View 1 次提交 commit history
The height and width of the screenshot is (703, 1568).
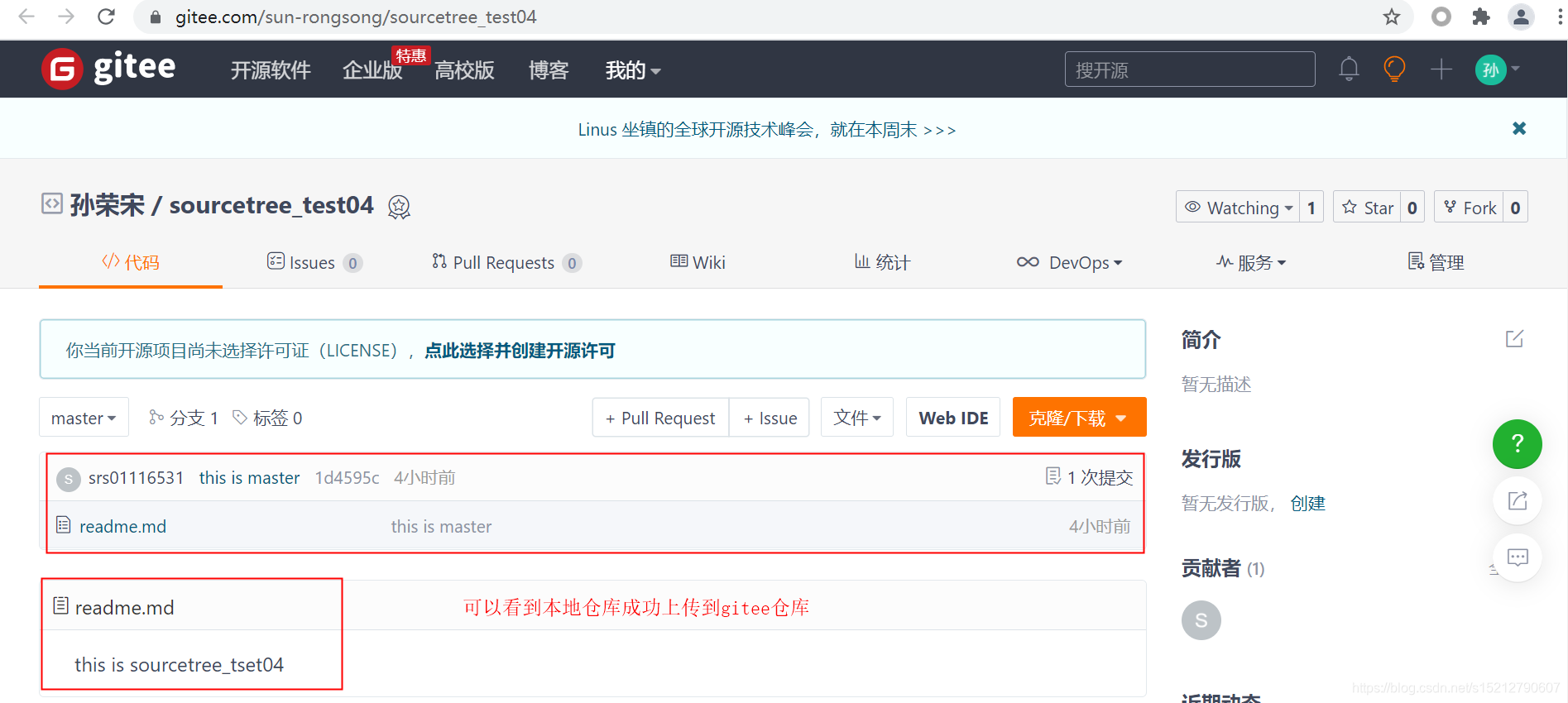click(1089, 477)
